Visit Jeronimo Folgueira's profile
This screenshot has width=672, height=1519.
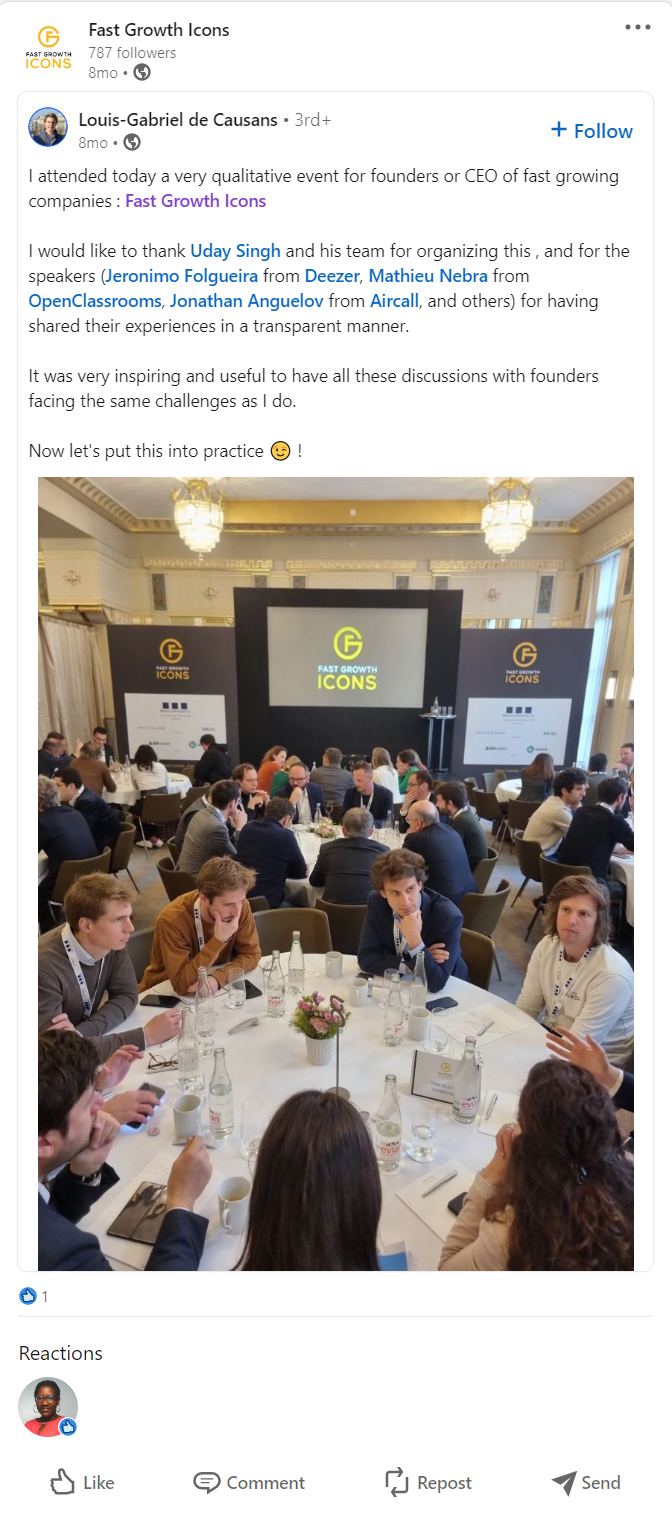tap(182, 276)
